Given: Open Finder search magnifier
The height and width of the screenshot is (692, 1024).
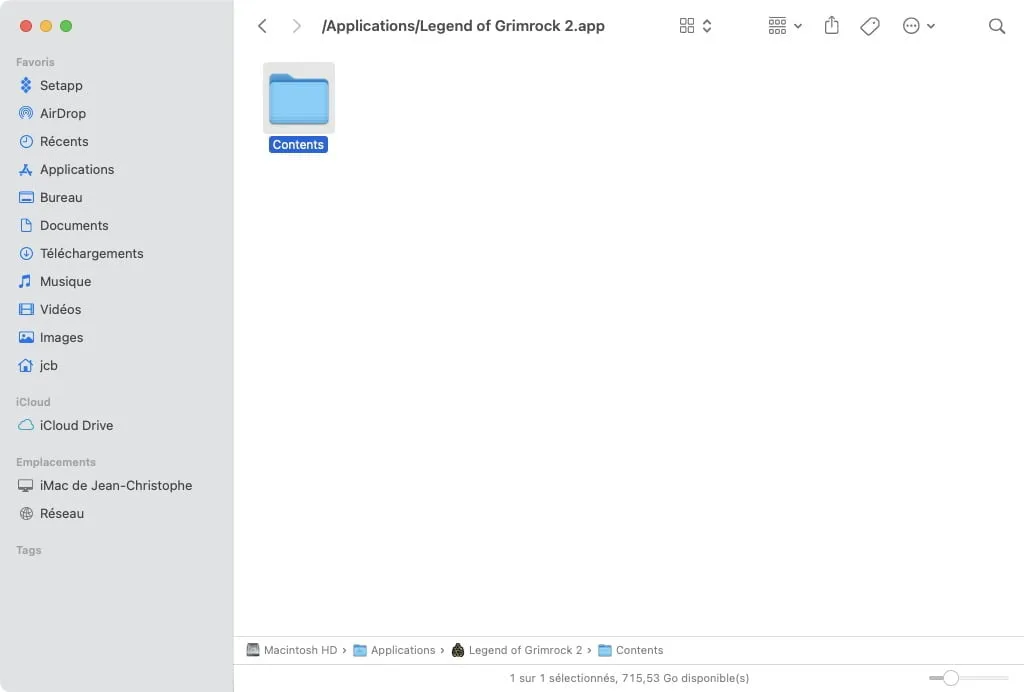Looking at the screenshot, I should click(x=997, y=26).
